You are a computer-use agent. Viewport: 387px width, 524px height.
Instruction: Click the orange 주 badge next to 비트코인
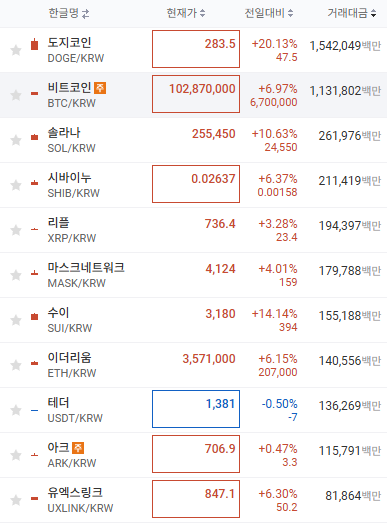pos(100,88)
